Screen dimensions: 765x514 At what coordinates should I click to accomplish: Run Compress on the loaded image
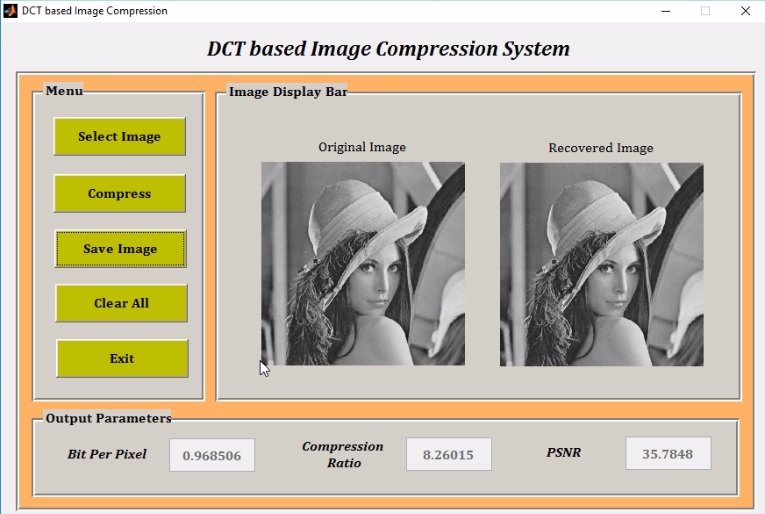pos(120,194)
